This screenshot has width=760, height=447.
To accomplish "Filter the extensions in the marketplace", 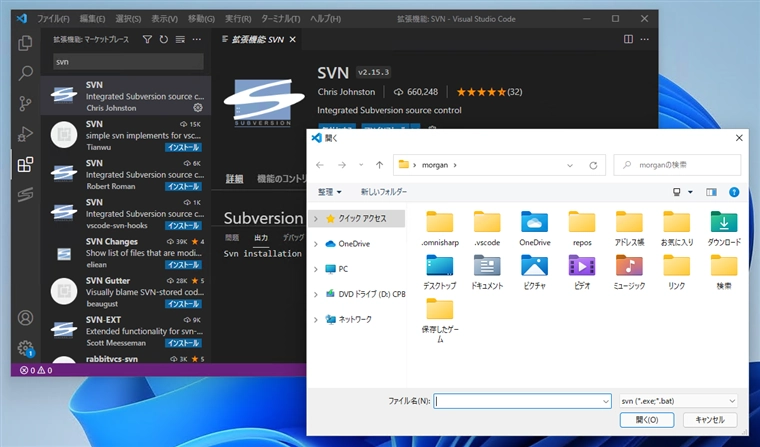I will (x=147, y=39).
